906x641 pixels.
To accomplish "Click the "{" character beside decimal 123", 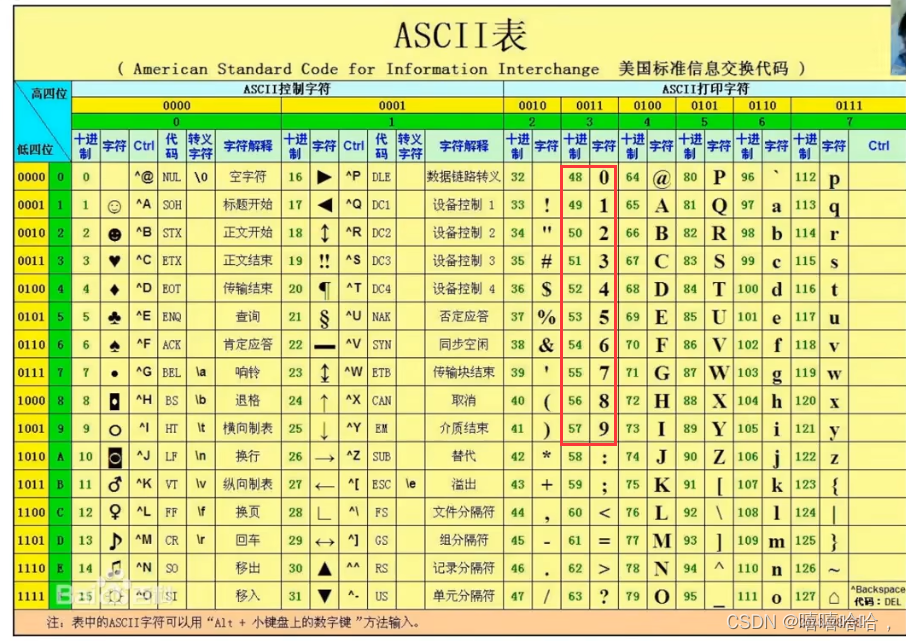I will 834,485.
